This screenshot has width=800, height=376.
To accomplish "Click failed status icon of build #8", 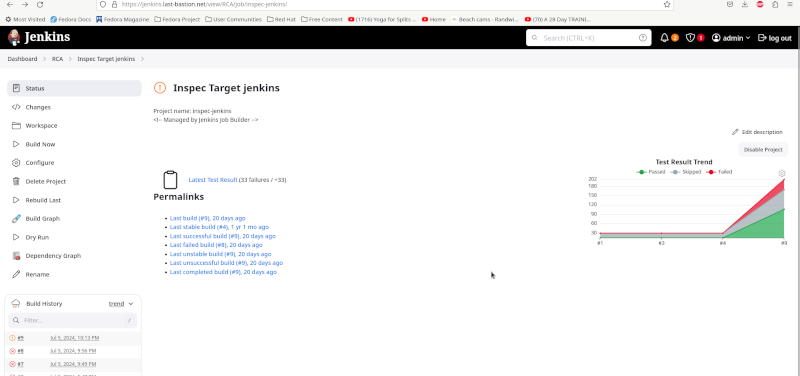I will coord(13,351).
